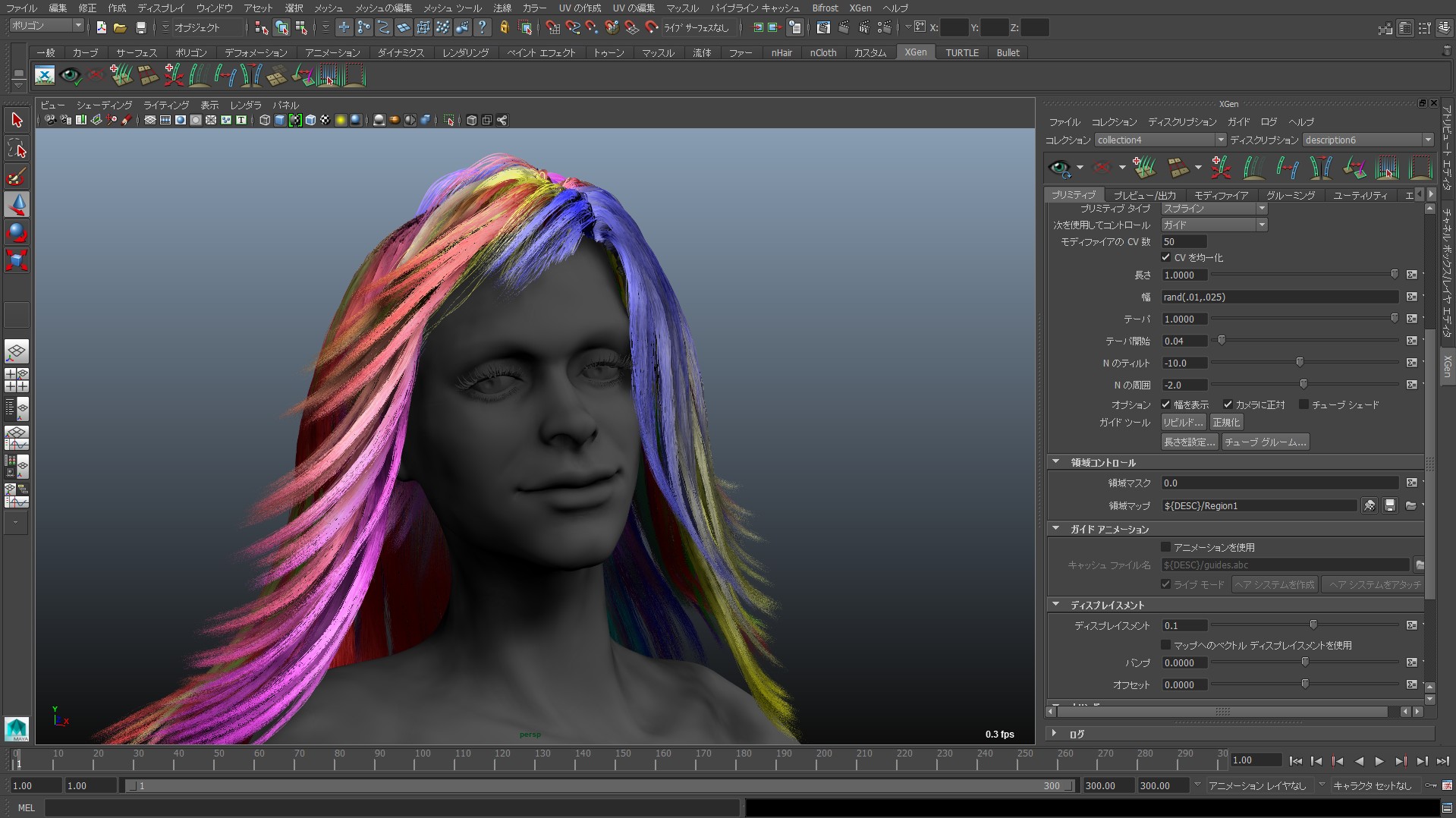Click the open scene folder icon

coord(120,28)
